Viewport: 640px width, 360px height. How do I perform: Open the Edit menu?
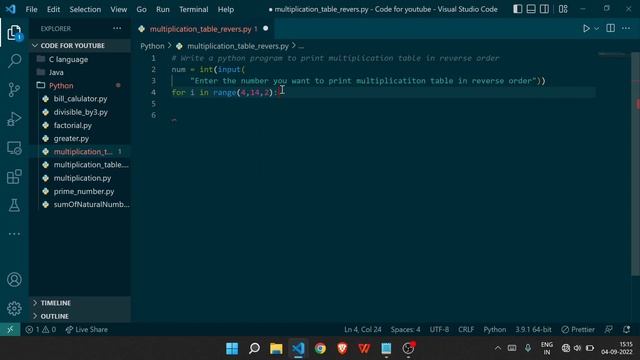tap(53, 9)
